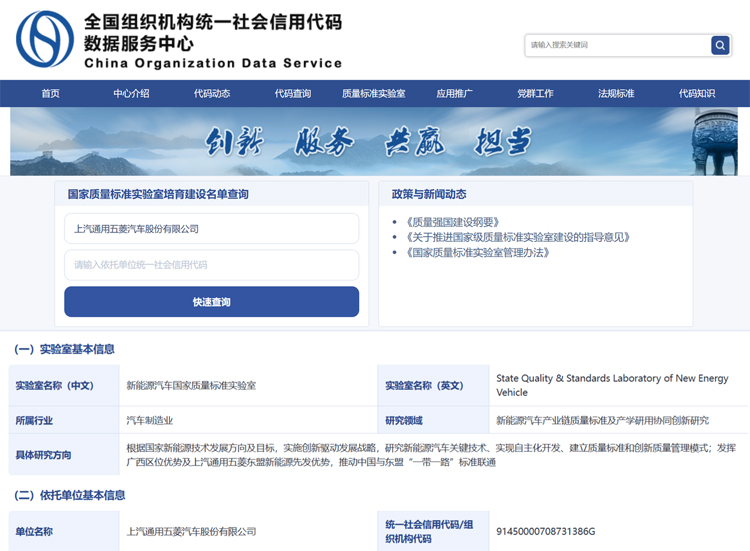The width and height of the screenshot is (750, 551).
Task: Open the 中心介绍 nav item
Action: [x=132, y=93]
